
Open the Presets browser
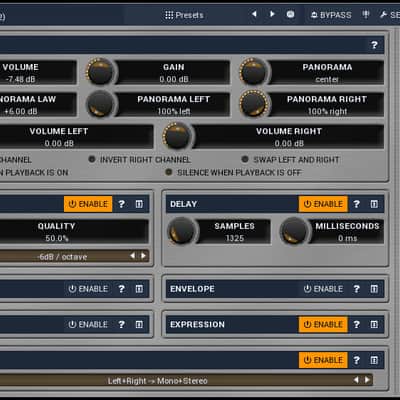tap(184, 15)
